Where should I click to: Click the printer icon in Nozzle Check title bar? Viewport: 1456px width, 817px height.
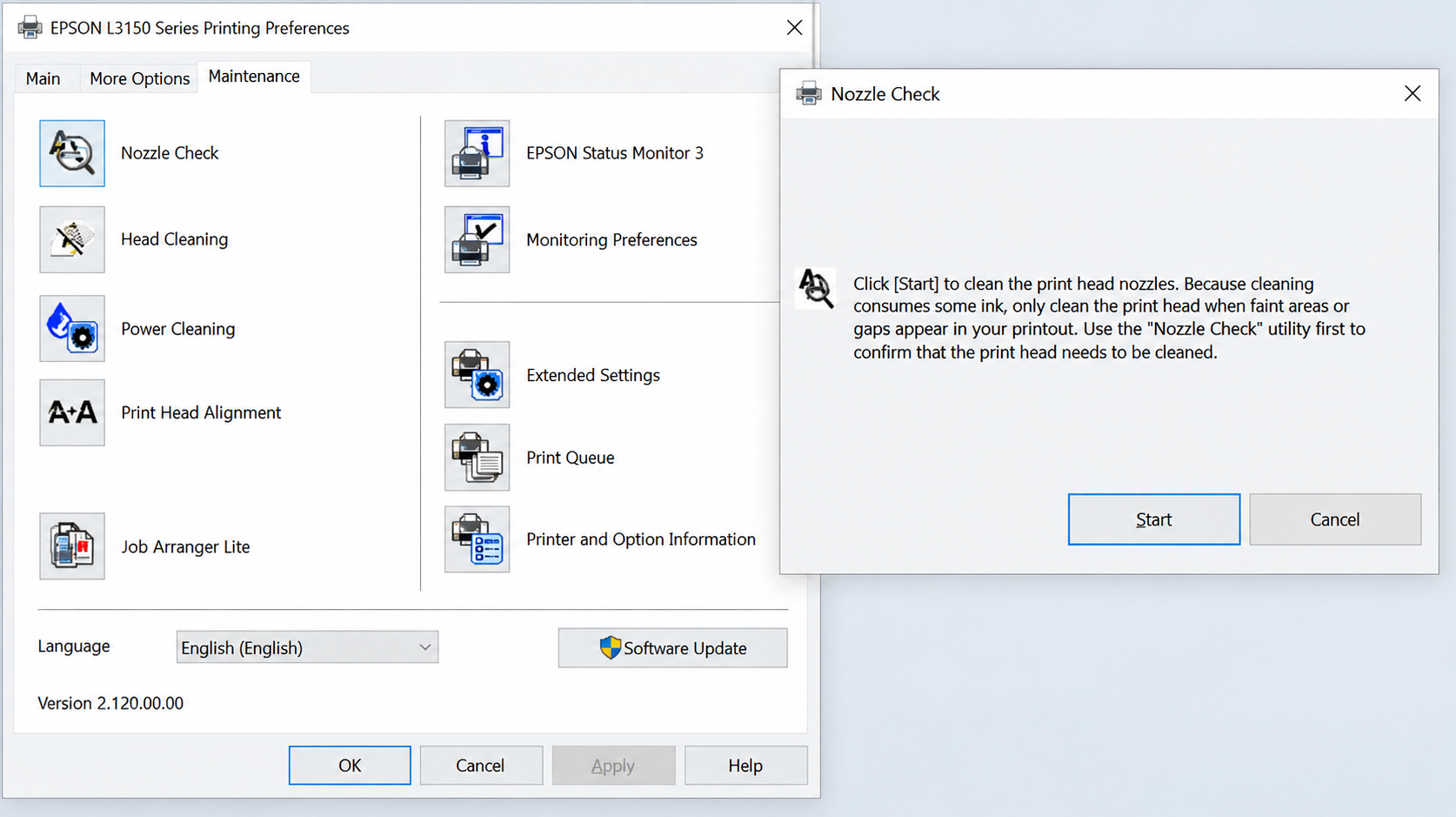809,94
